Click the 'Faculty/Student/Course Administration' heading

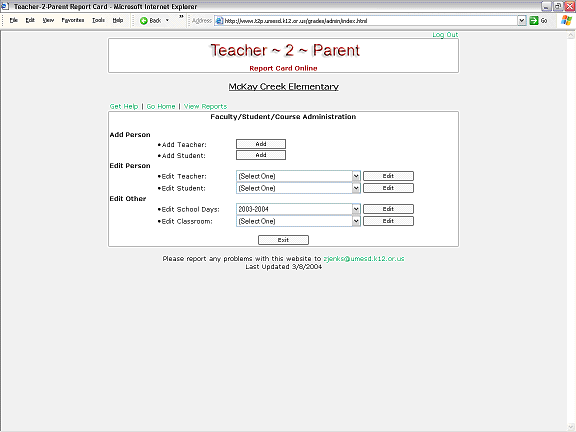coord(283,117)
